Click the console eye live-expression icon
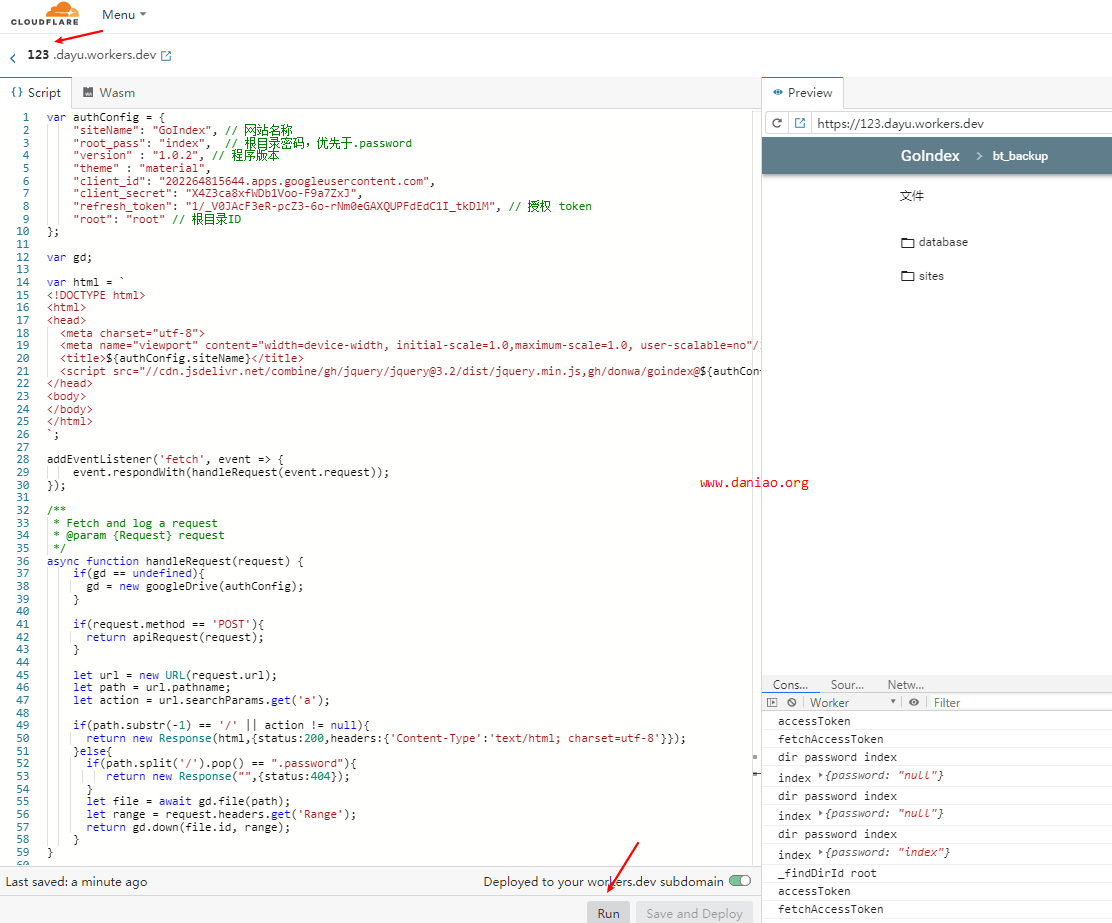Viewport: 1112px width, 923px height. [914, 702]
